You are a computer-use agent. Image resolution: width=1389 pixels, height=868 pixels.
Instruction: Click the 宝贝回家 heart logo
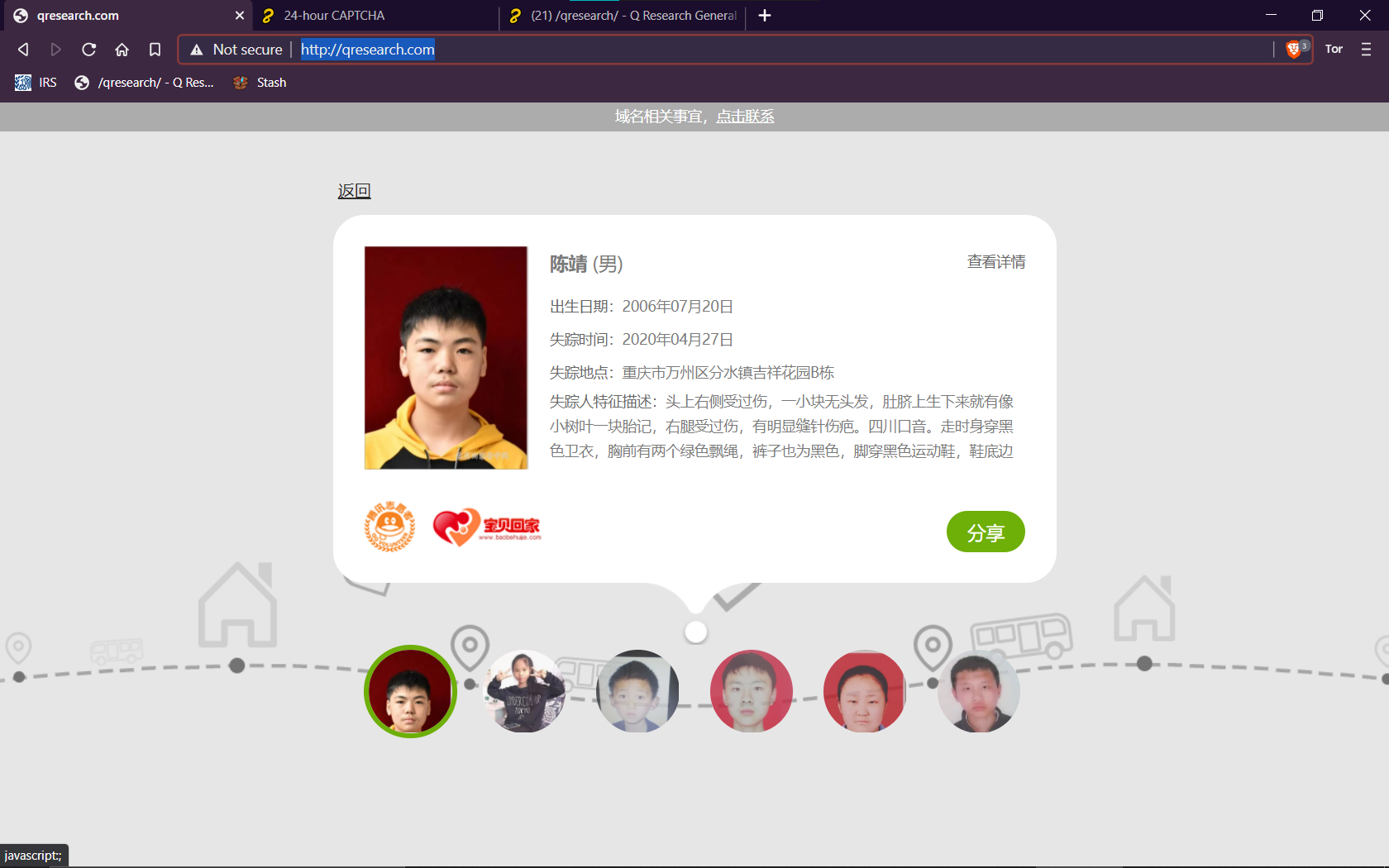[487, 527]
